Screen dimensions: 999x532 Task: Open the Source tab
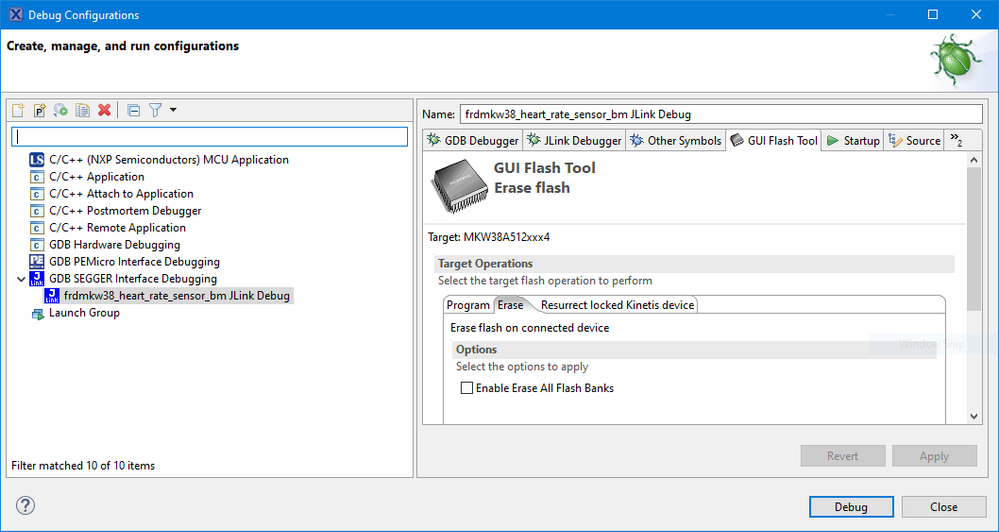pos(914,141)
